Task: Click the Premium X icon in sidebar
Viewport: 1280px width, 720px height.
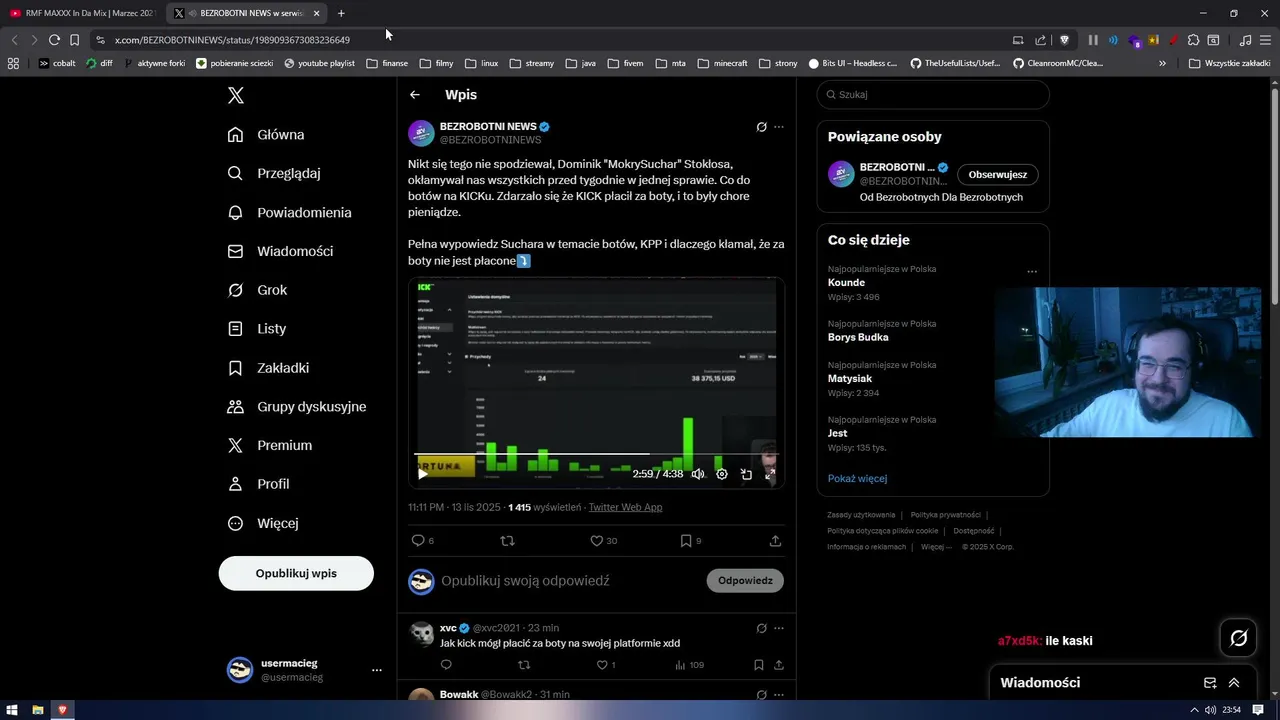Action: pyautogui.click(x=235, y=445)
